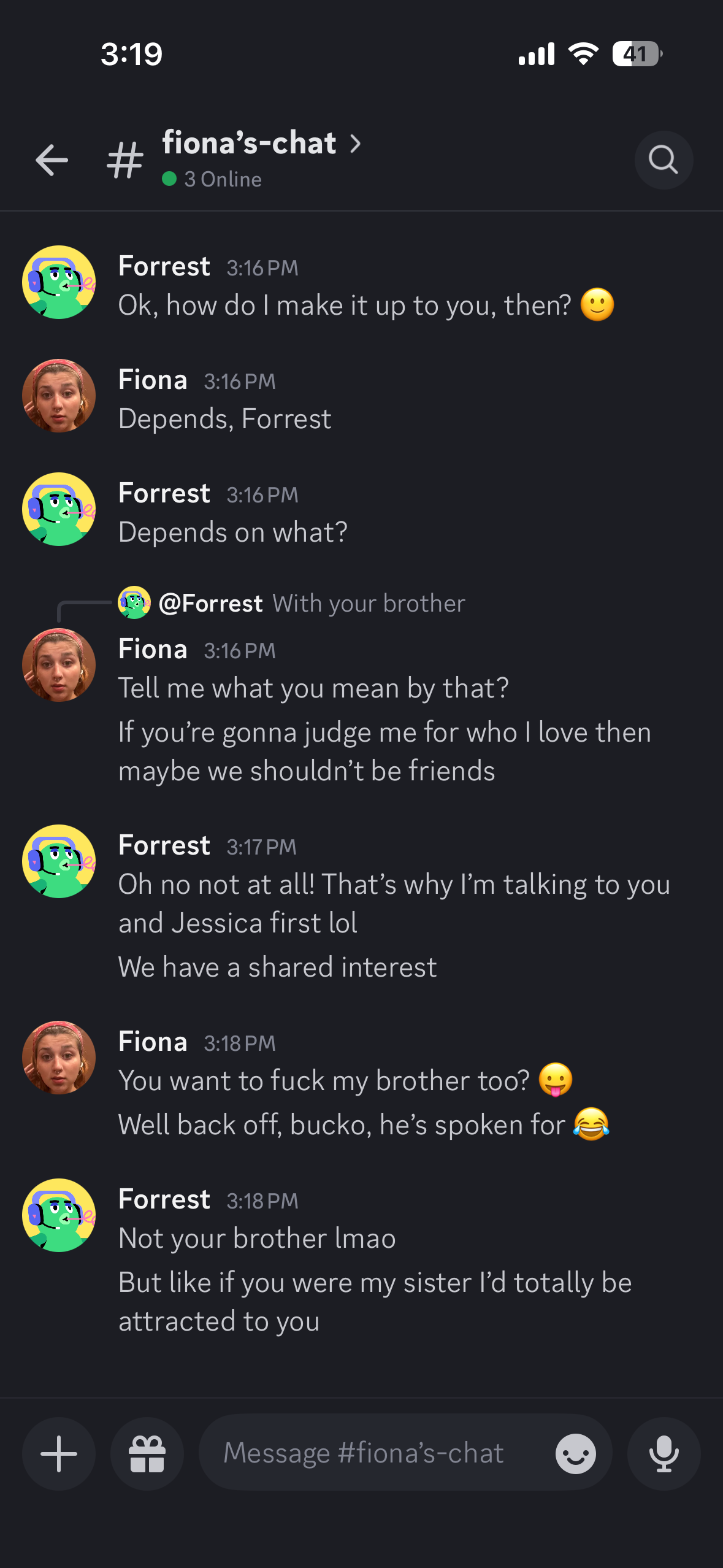Image resolution: width=723 pixels, height=1568 pixels.
Task: Tap the @Forrest mention in reply
Action: pos(211,604)
